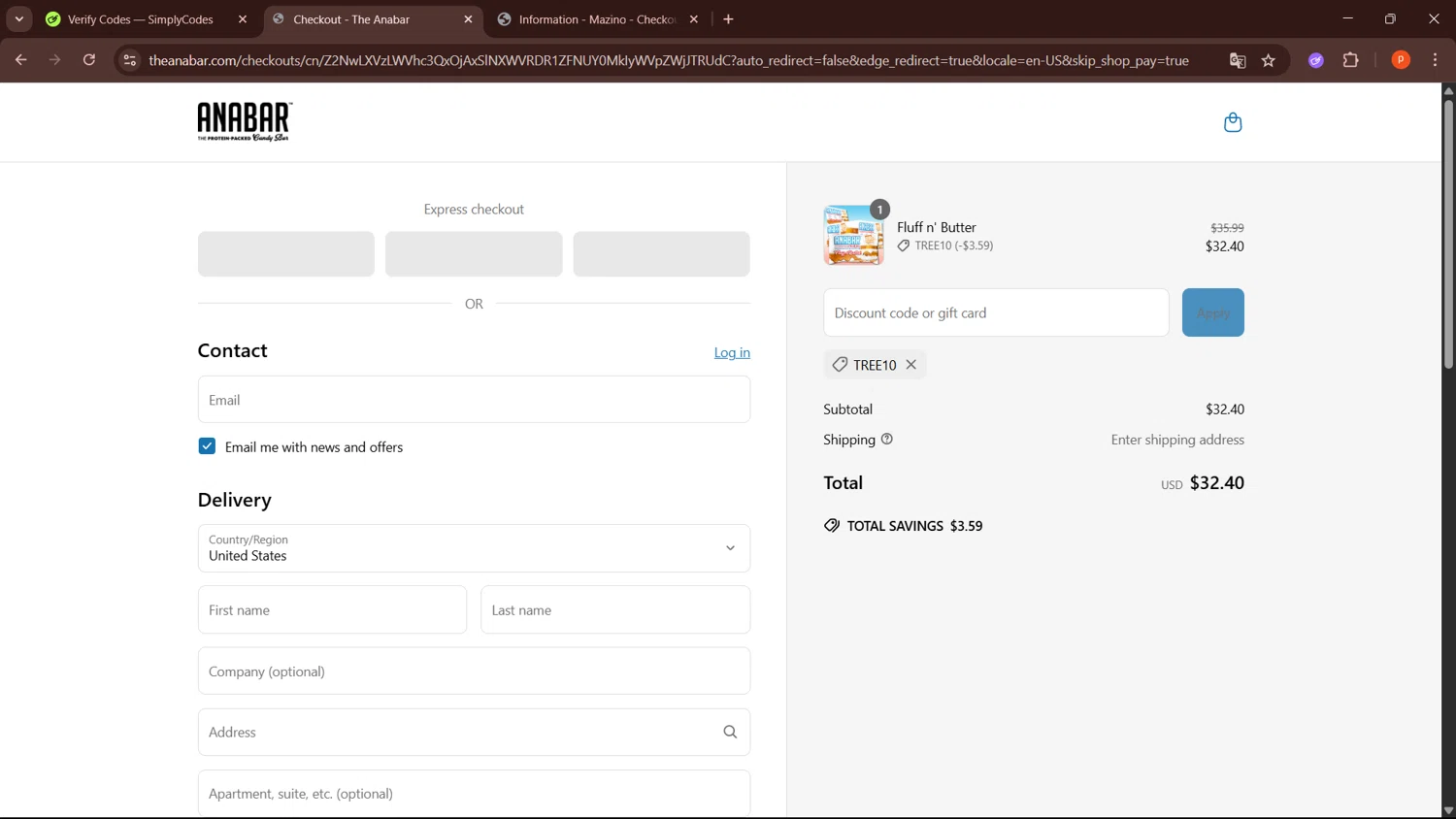Open the purple browser extension icon

pyautogui.click(x=1316, y=60)
